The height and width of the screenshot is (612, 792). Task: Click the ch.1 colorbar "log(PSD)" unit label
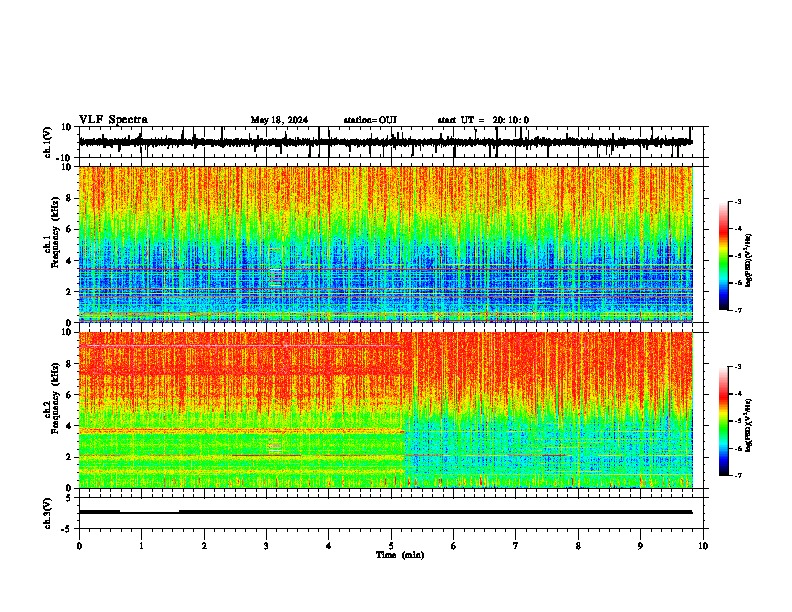pyautogui.click(x=749, y=260)
